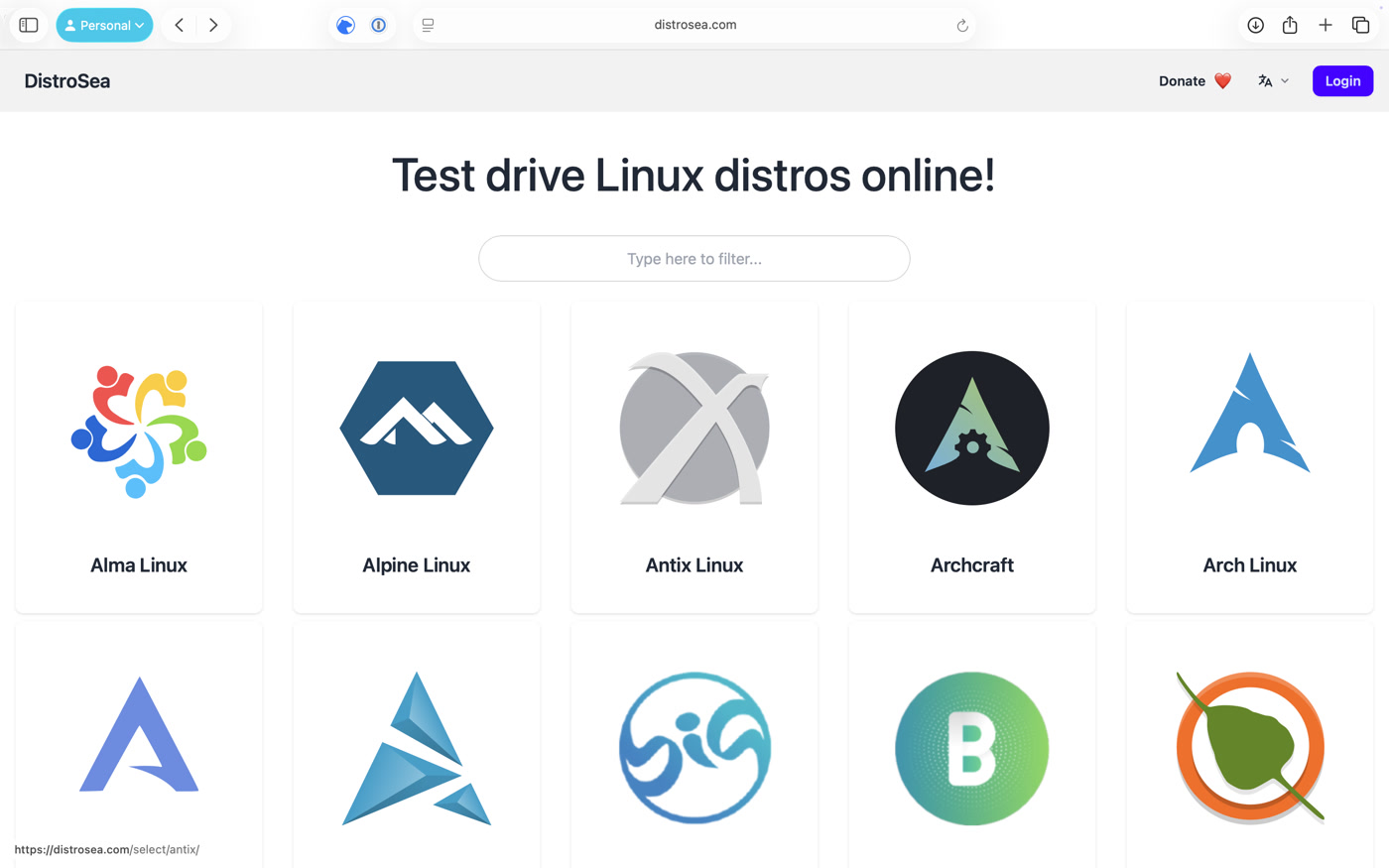Select the Alma Linux logo
Screen dimensions: 1389x868
[139, 432]
